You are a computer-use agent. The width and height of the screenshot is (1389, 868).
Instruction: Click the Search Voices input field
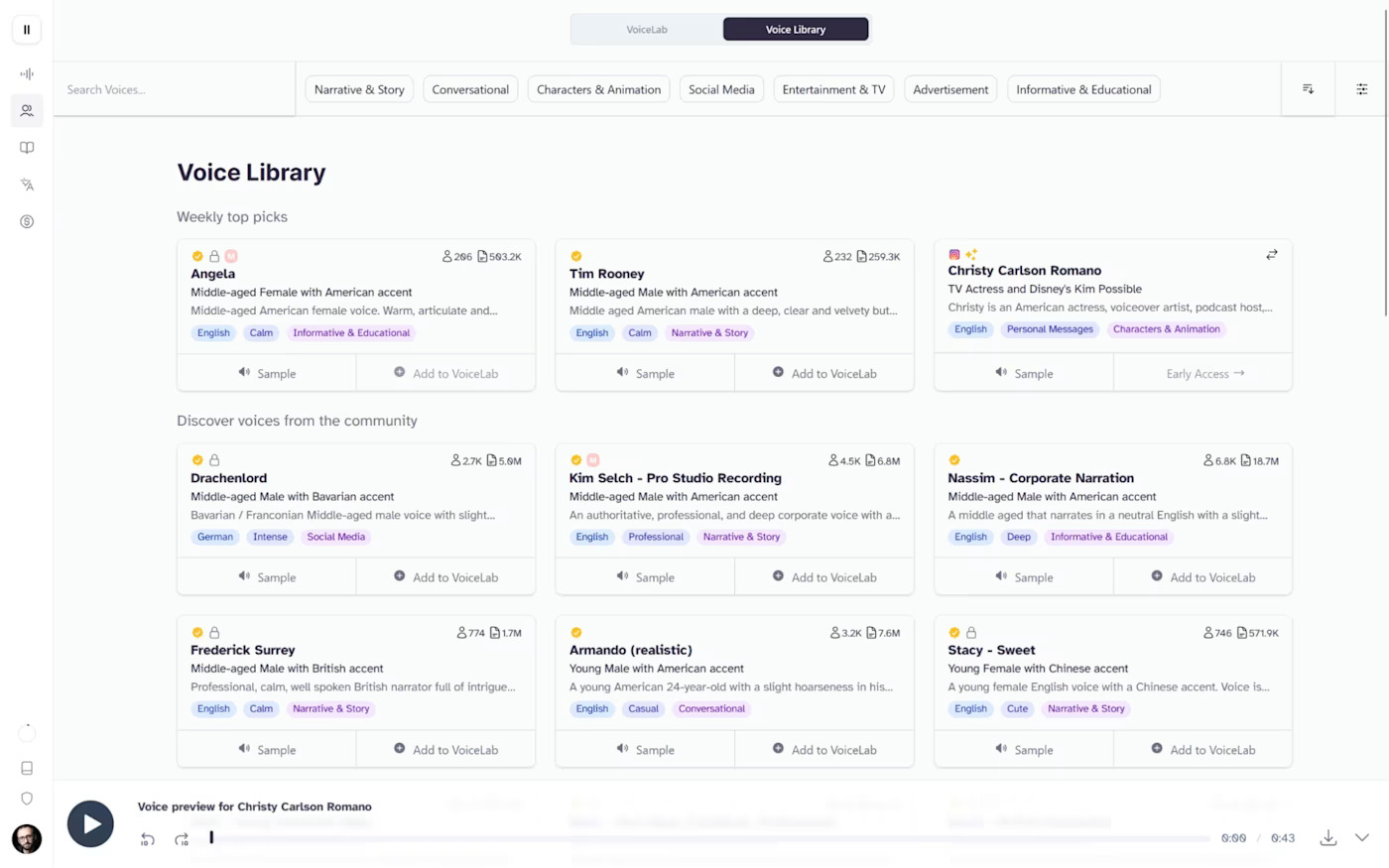[x=174, y=89]
